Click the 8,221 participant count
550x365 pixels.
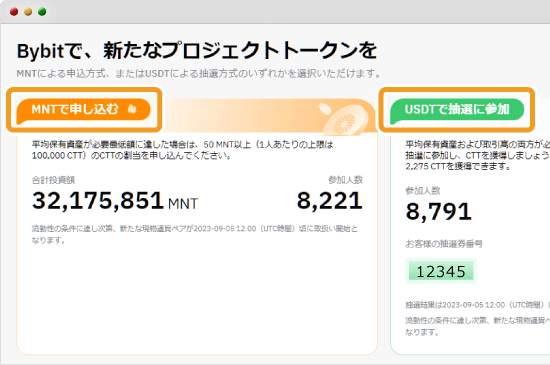coord(330,201)
